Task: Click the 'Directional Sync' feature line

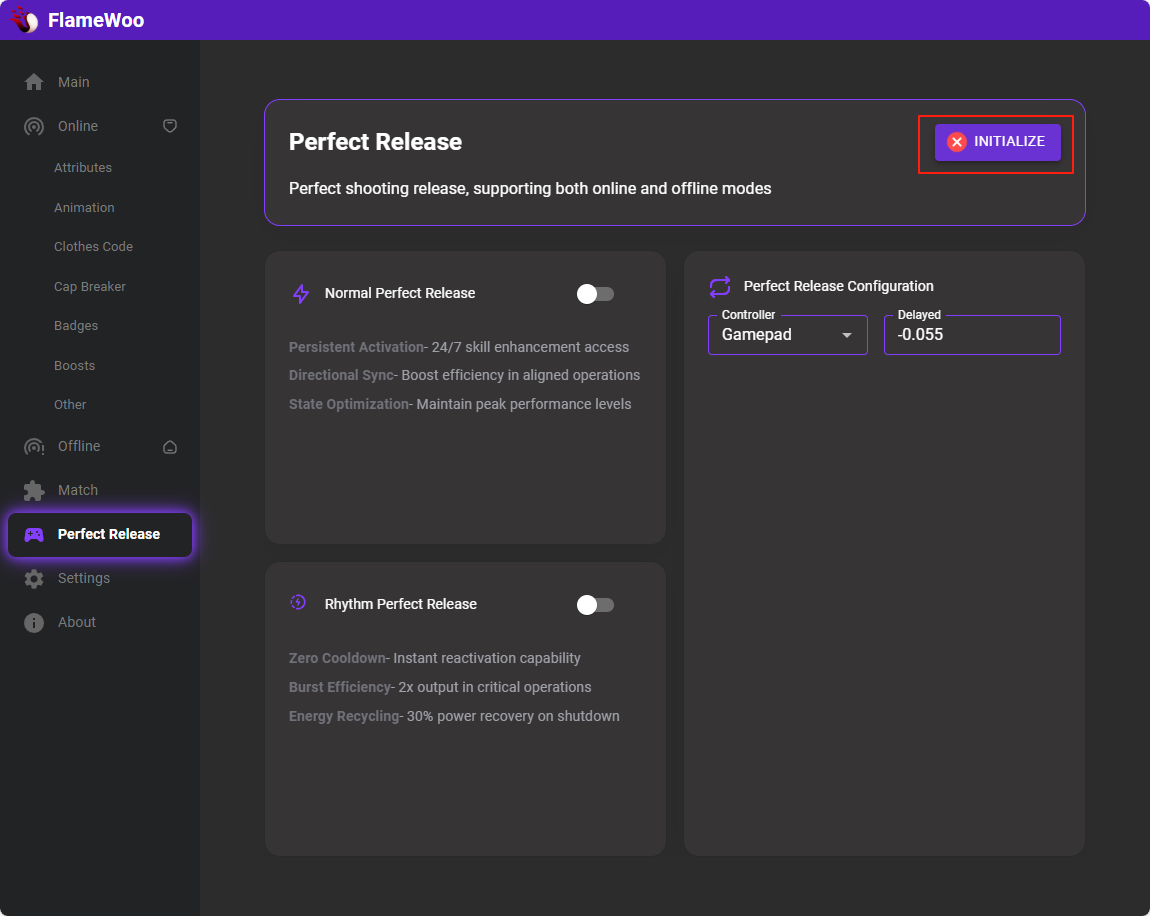Action: pyautogui.click(x=464, y=375)
